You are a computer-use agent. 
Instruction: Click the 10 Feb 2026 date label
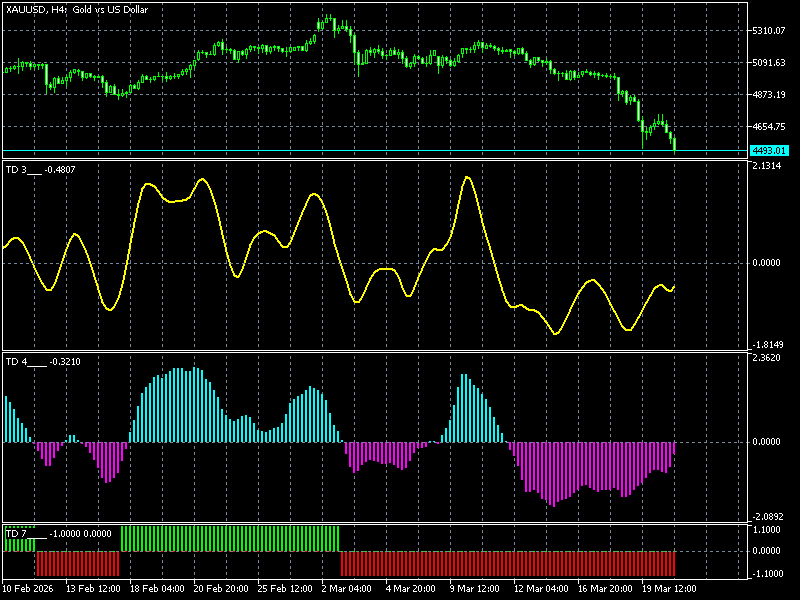pos(28,588)
